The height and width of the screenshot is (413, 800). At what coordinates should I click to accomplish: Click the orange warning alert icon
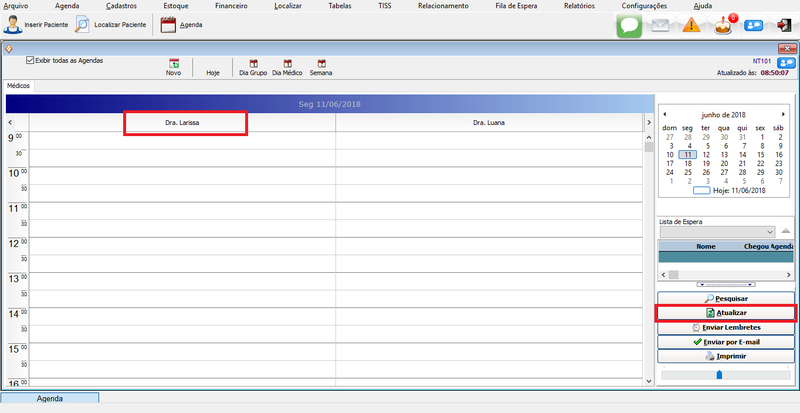pyautogui.click(x=691, y=26)
